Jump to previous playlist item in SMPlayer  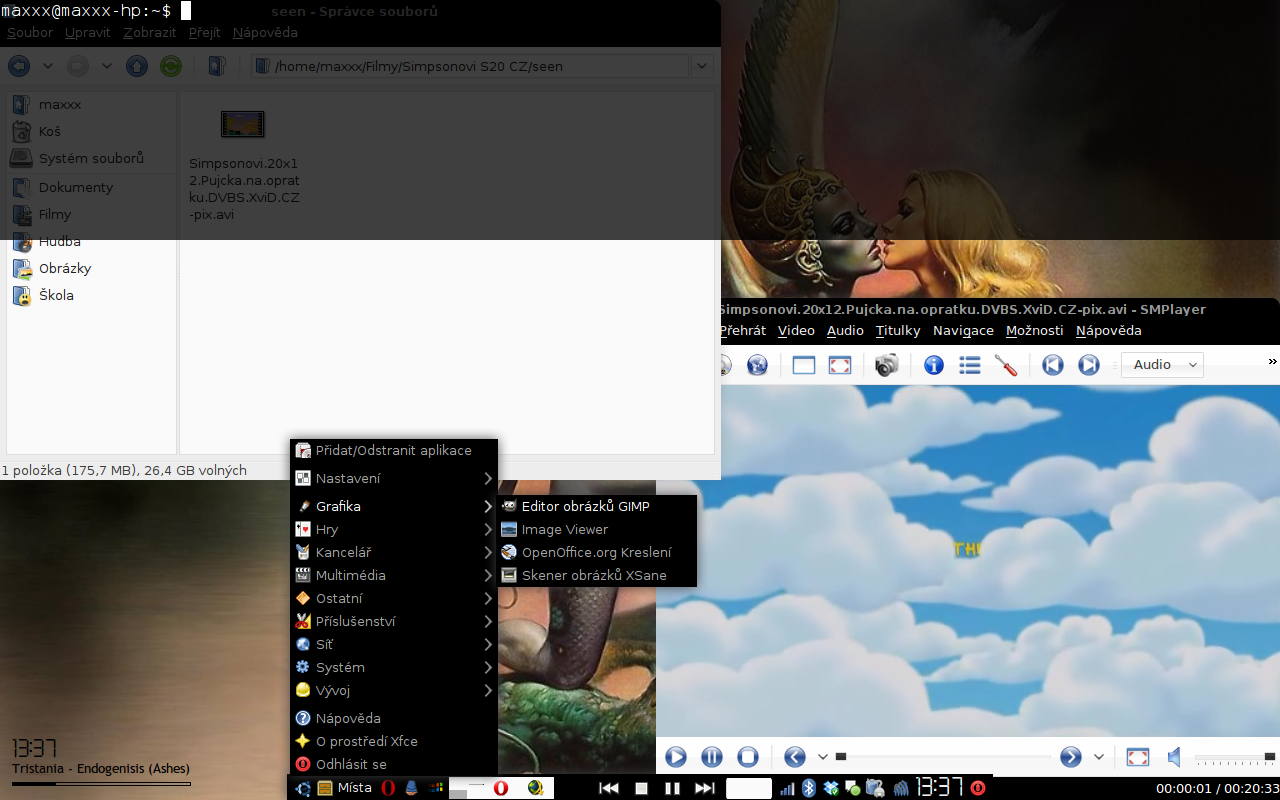click(1052, 365)
